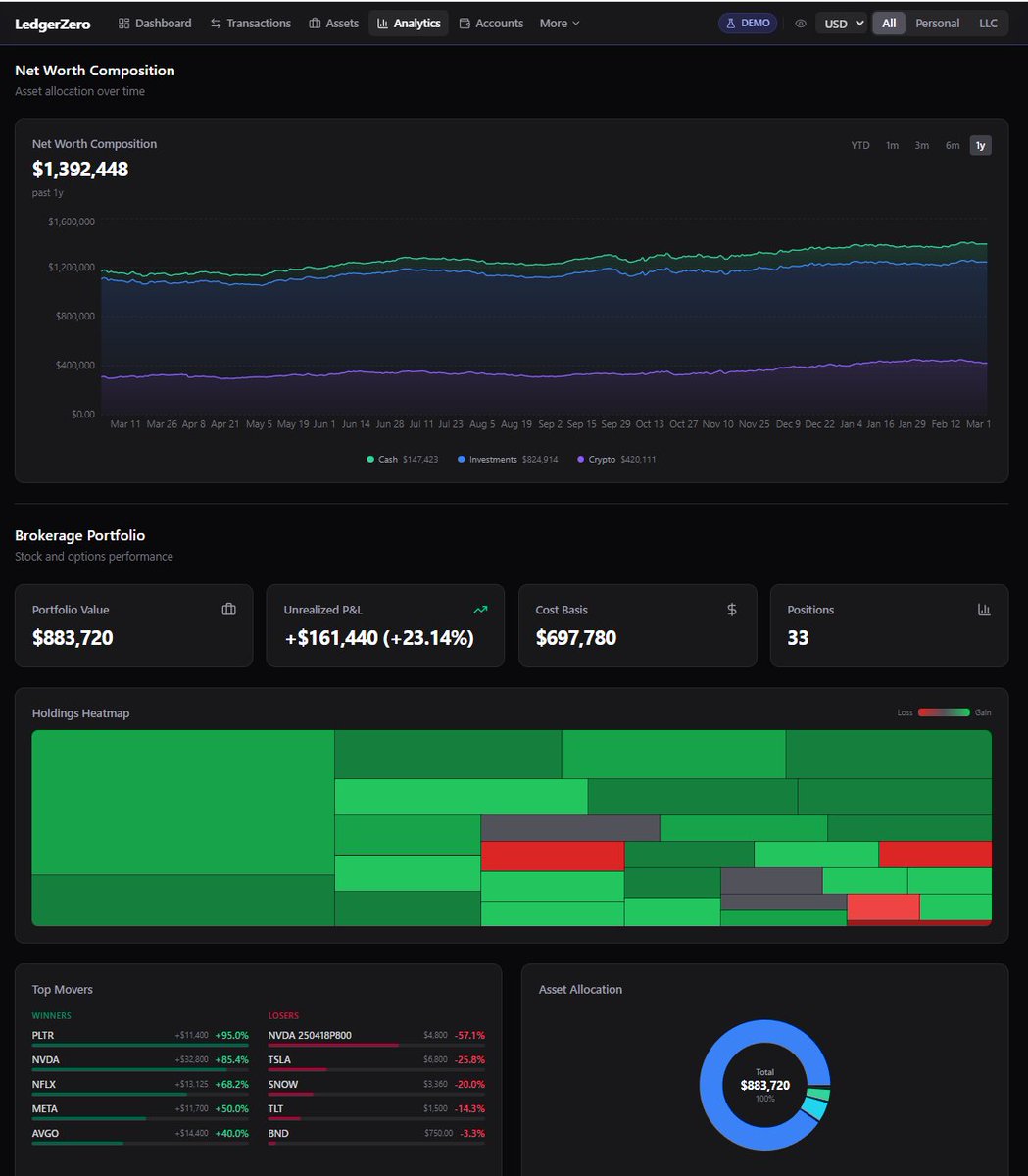1028x1176 pixels.
Task: Select the NFLX winner row
Action: (x=140, y=1087)
